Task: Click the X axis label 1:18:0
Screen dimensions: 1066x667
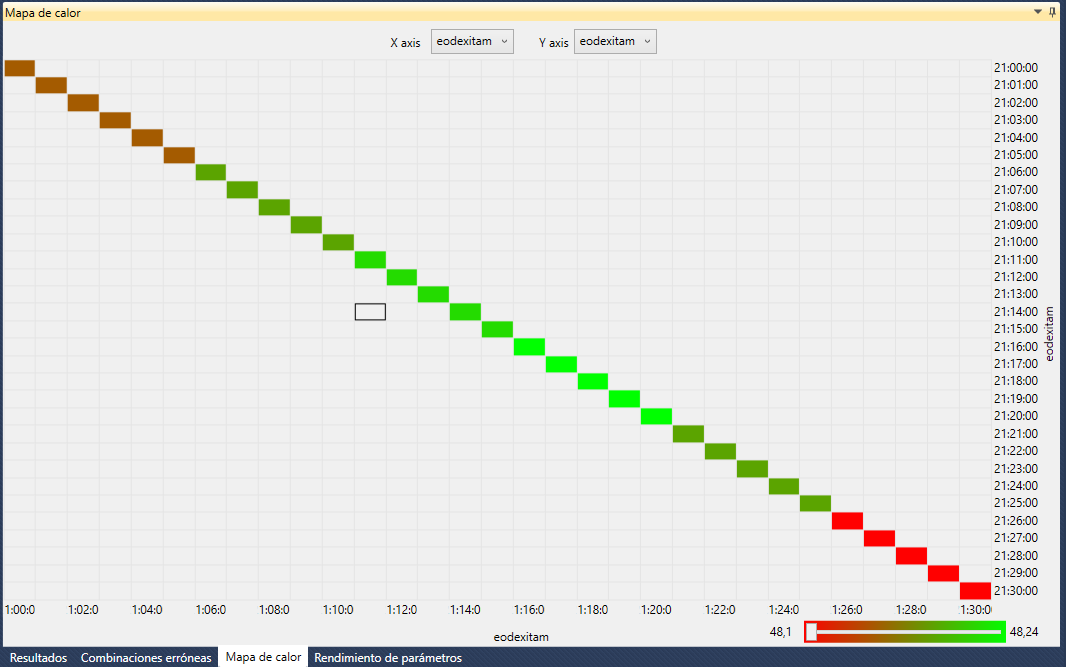Action: click(593, 610)
